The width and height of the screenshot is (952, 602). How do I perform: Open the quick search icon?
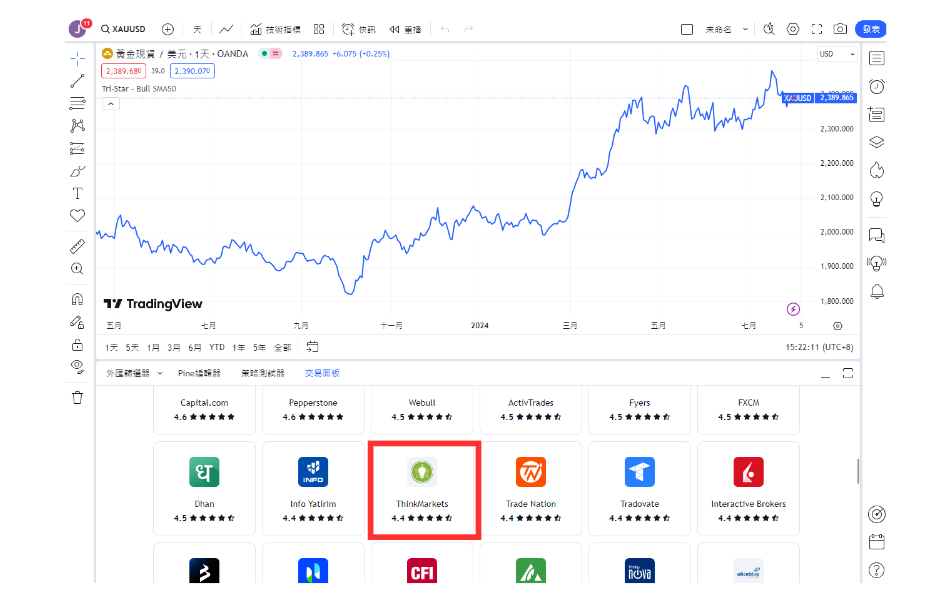pos(769,29)
